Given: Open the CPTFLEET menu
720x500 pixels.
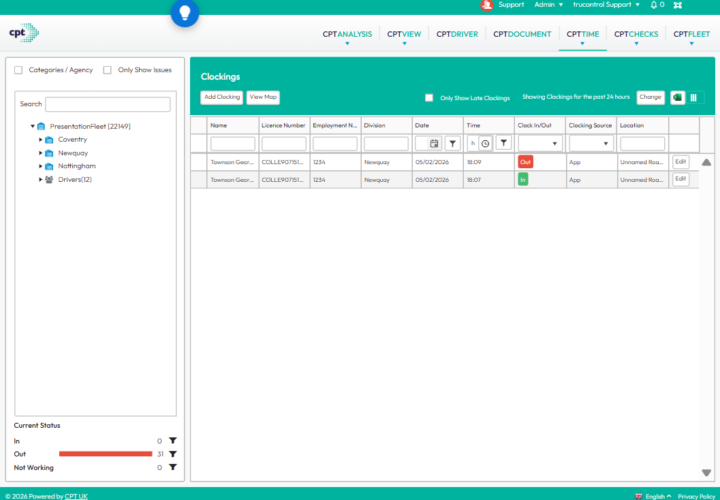Looking at the screenshot, I should [x=692, y=35].
